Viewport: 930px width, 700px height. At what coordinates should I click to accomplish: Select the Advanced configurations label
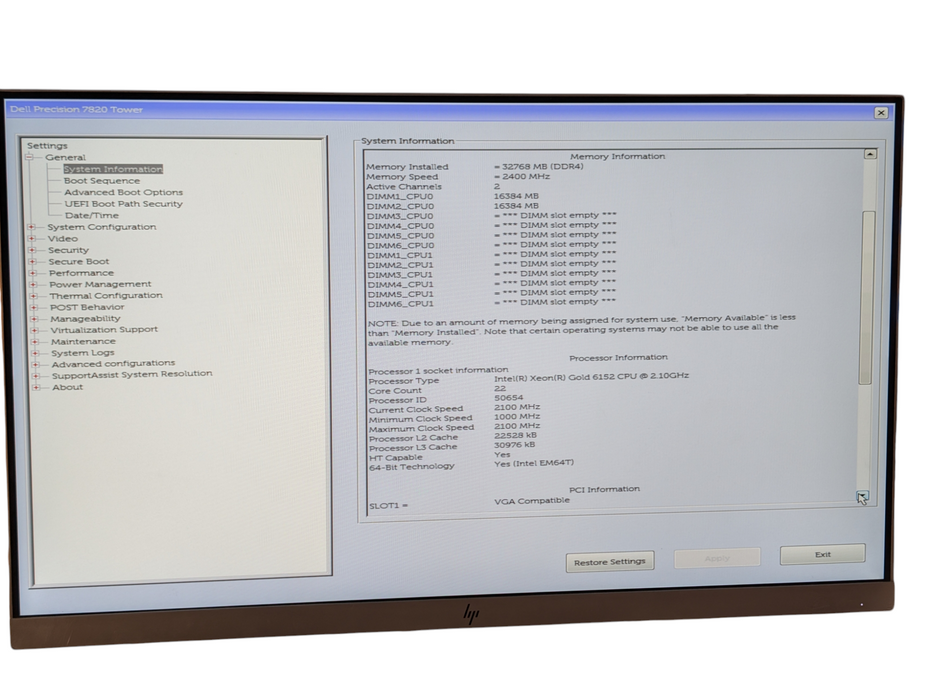(113, 364)
